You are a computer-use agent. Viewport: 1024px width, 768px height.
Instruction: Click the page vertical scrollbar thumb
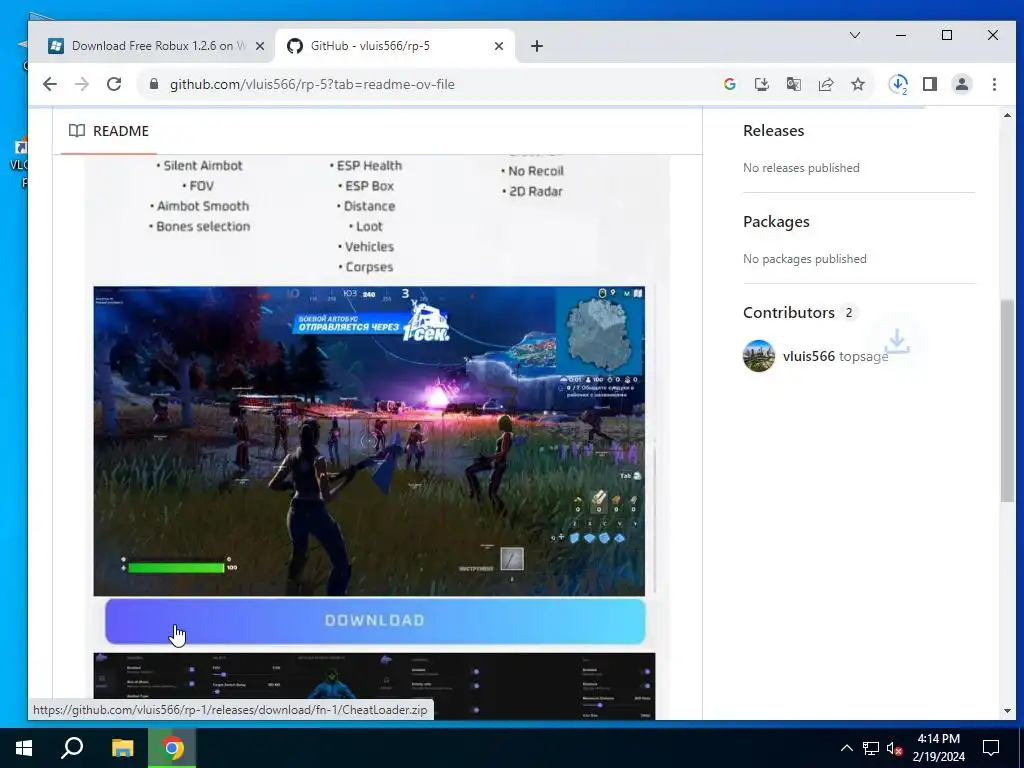1007,400
